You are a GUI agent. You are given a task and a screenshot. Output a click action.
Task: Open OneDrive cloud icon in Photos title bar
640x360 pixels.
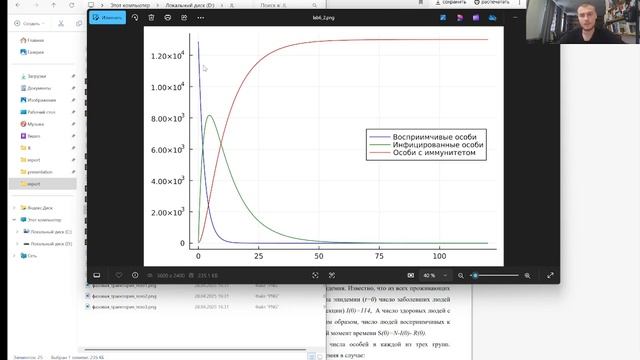click(493, 18)
